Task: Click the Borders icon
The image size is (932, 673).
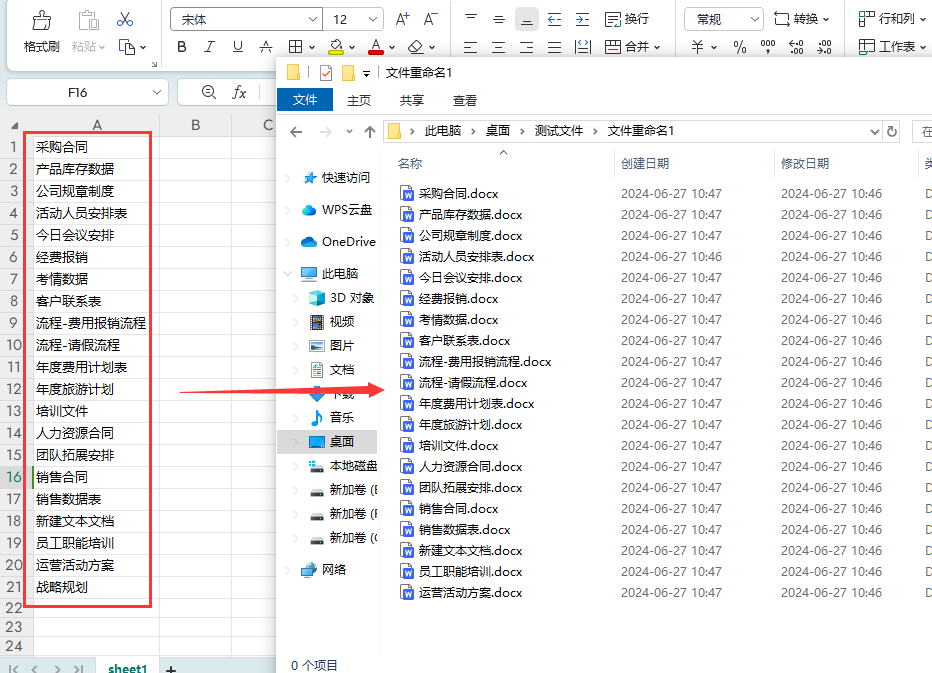Action: (295, 47)
